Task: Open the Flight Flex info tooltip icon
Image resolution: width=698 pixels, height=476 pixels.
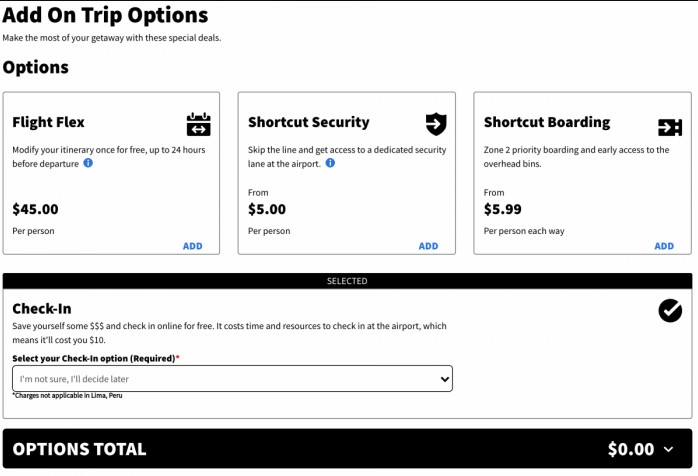Action: (88, 163)
